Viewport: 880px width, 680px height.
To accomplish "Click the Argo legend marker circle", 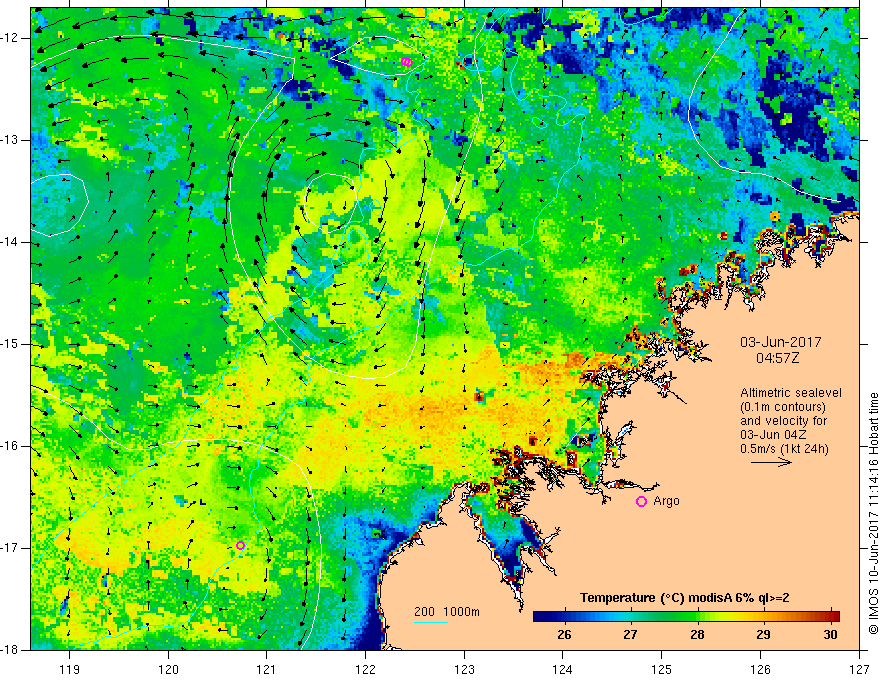I will (641, 501).
